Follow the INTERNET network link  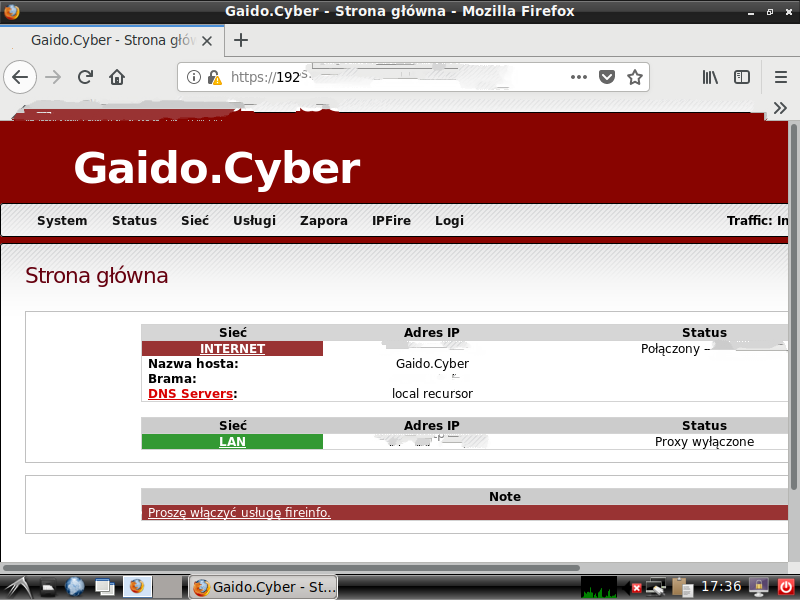click(x=232, y=349)
